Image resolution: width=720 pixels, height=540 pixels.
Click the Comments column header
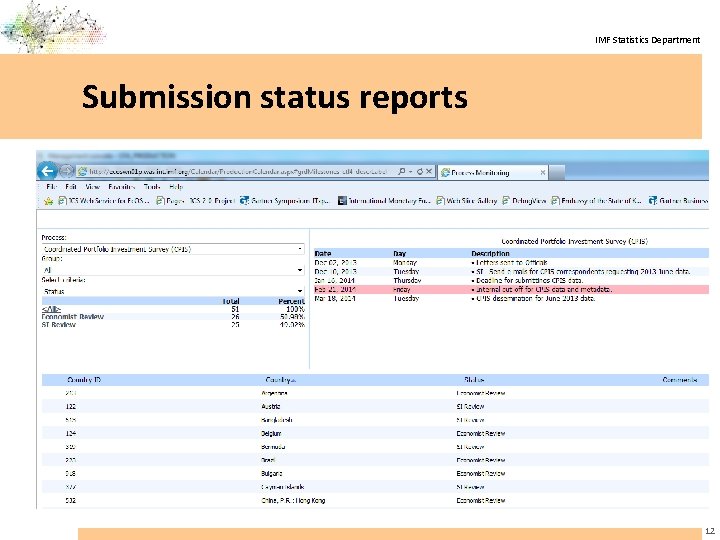tap(680, 380)
